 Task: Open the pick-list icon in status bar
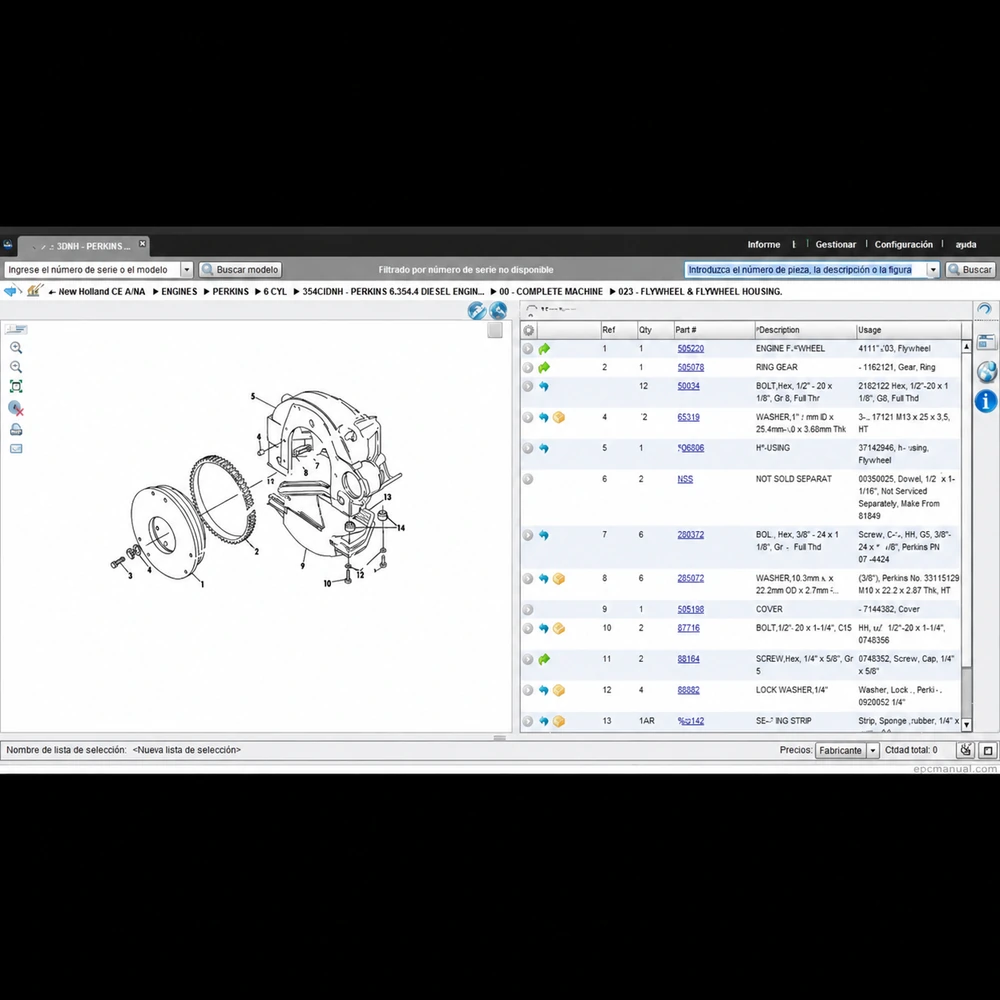pos(966,750)
